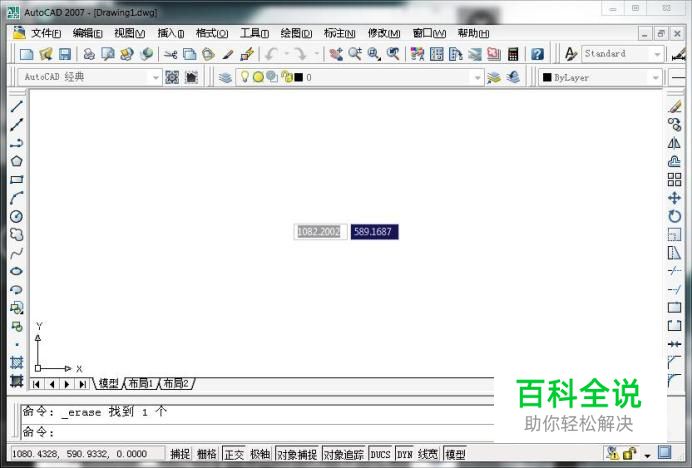Select the Trim tool

pyautogui.click(x=674, y=271)
